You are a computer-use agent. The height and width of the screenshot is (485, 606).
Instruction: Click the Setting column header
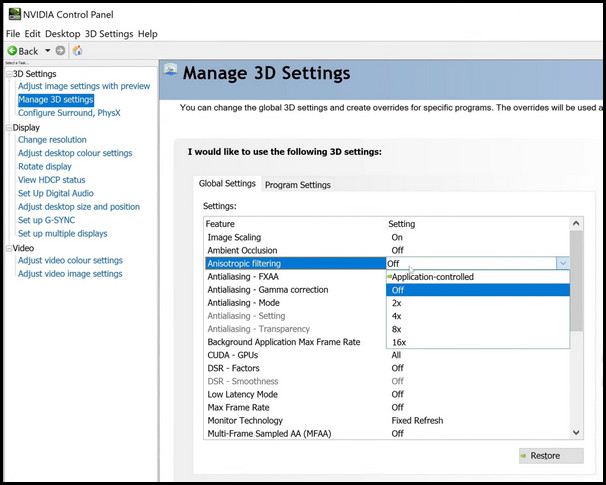click(x=478, y=224)
